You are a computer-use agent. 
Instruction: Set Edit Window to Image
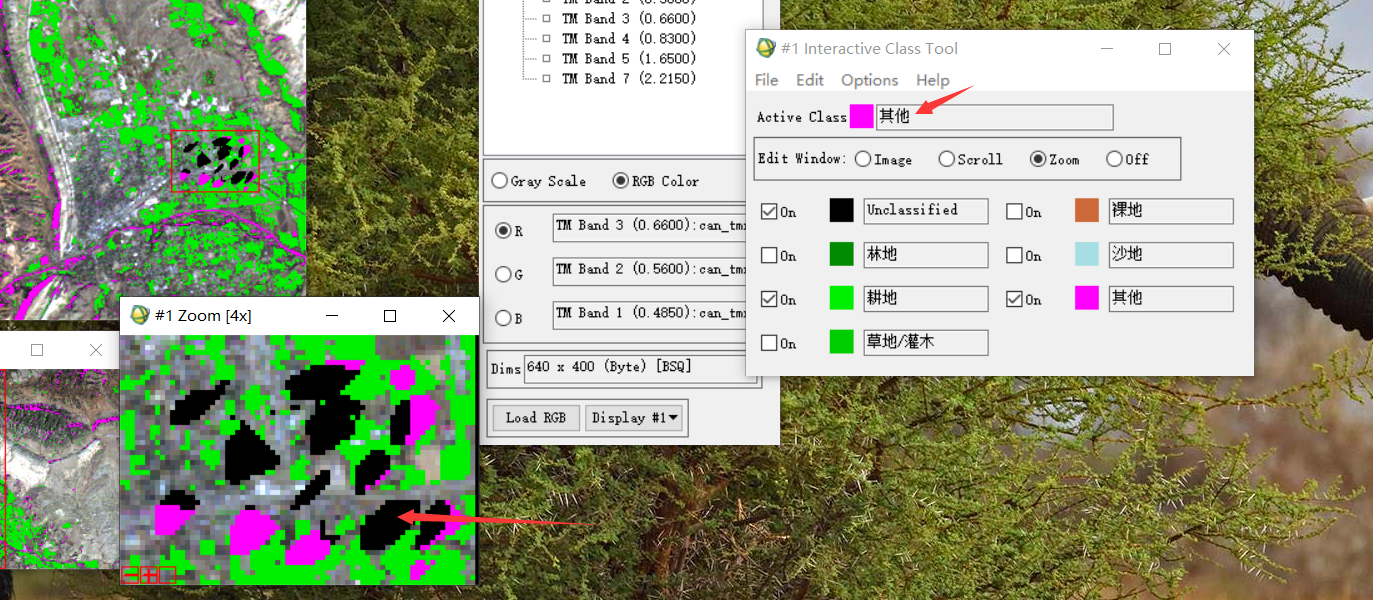(863, 159)
